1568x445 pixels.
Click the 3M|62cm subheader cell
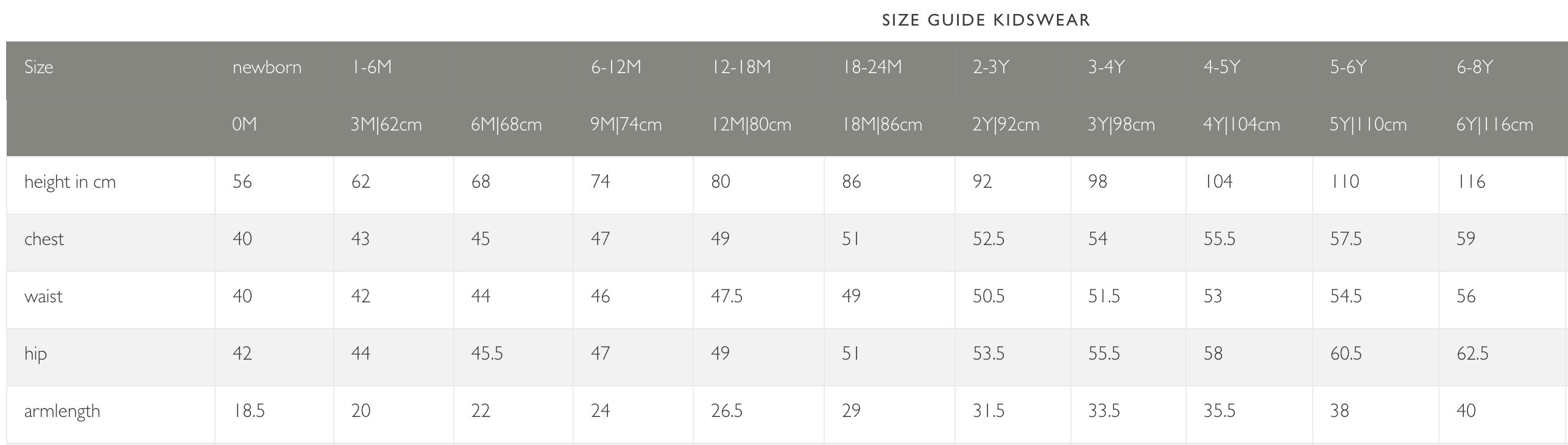click(x=386, y=124)
